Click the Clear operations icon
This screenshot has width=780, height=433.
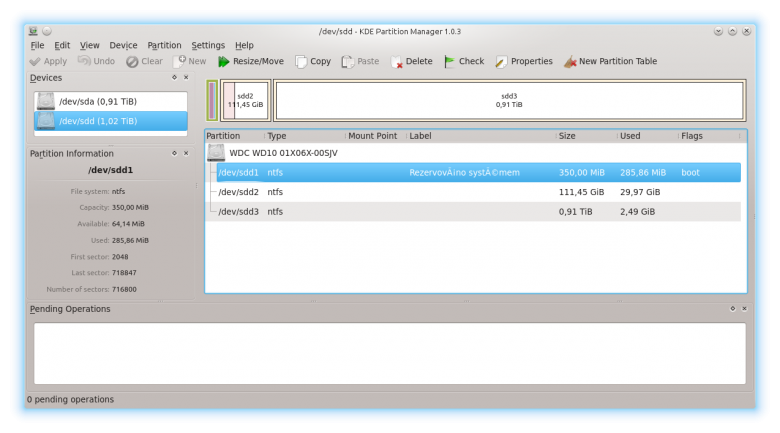[132, 62]
